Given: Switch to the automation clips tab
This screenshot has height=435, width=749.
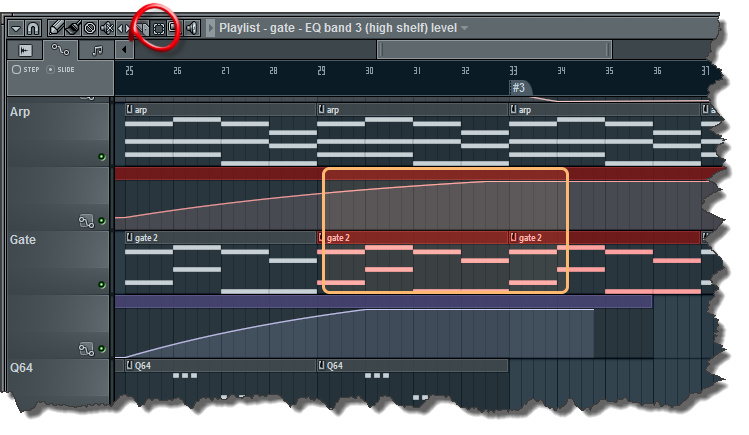Looking at the screenshot, I should [x=61, y=49].
